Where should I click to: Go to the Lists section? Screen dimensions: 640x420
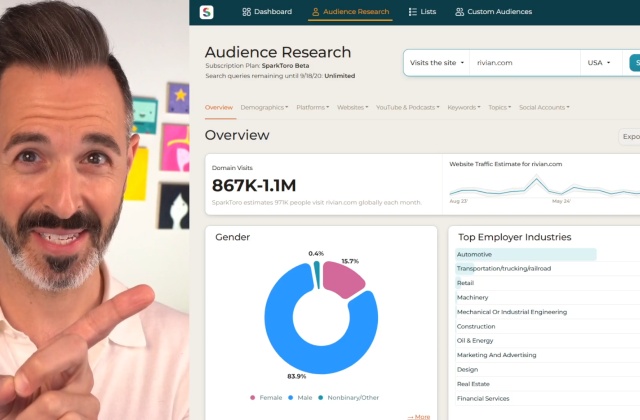[422, 12]
